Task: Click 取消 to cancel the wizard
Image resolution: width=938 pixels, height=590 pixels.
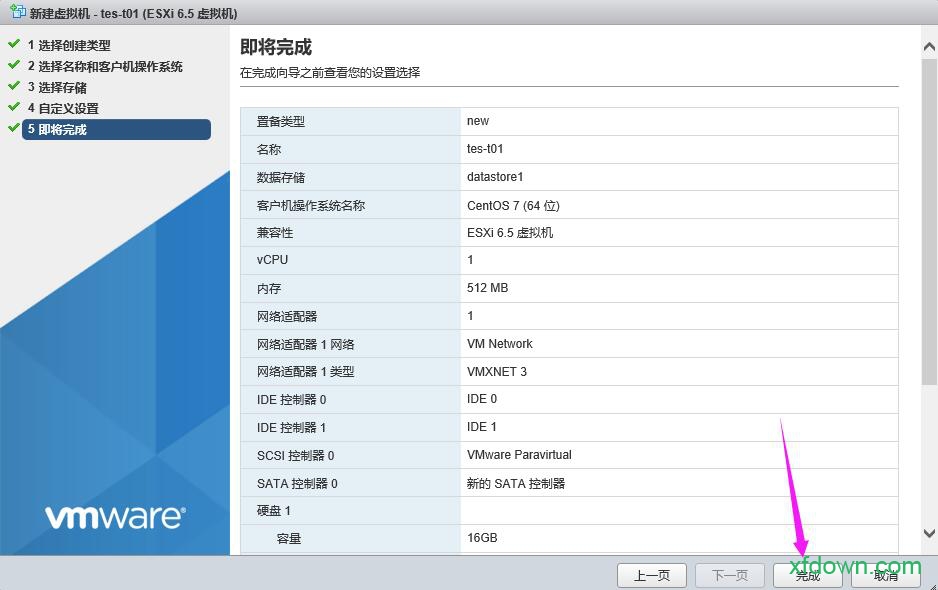Action: (886, 575)
